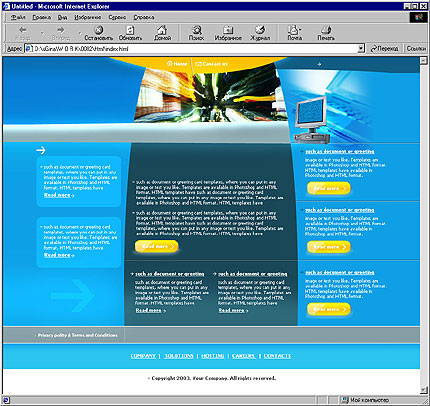Click Read more under bottom center-left column
The width and height of the screenshot is (430, 406).
(x=151, y=310)
